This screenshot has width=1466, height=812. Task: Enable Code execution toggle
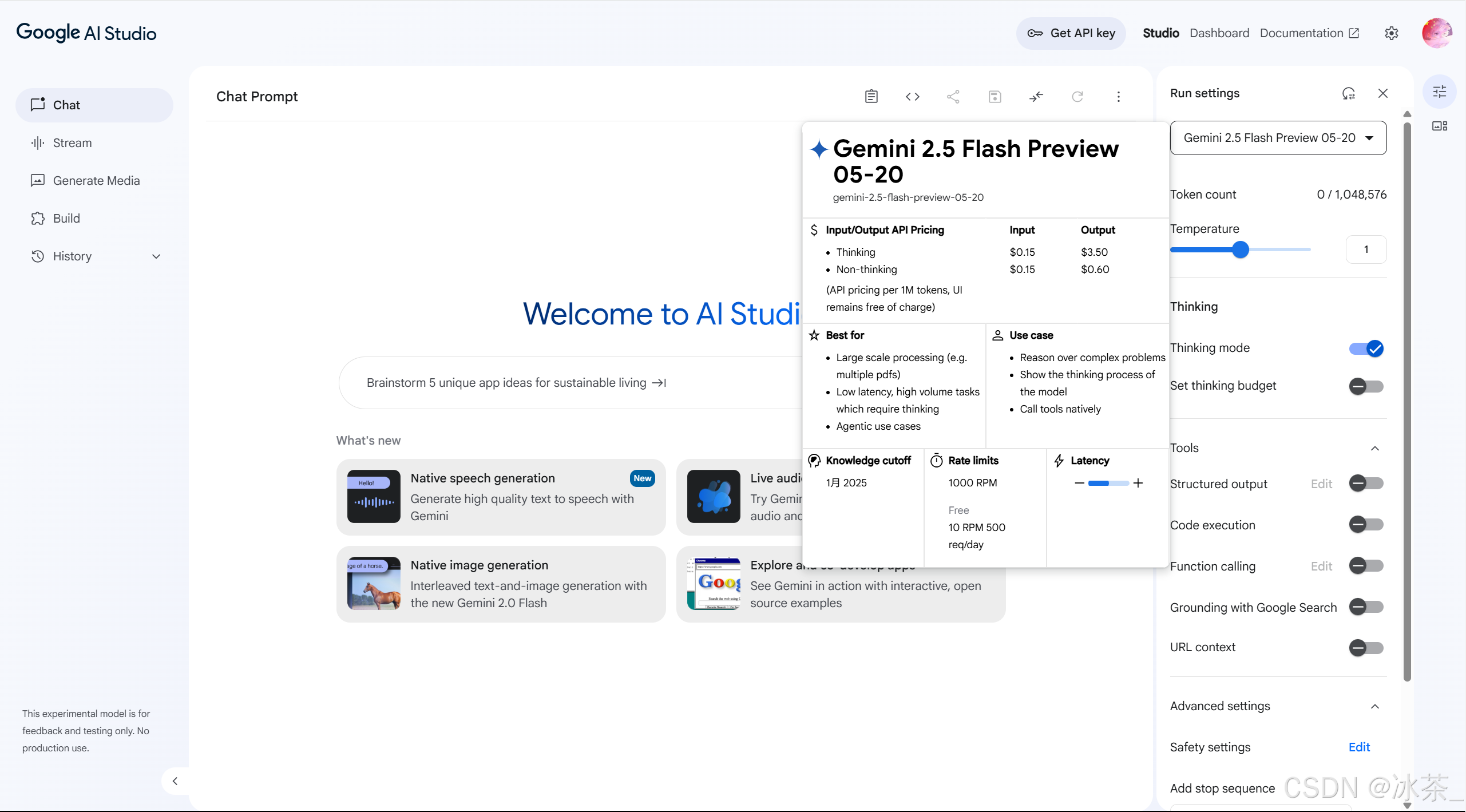(x=1366, y=525)
